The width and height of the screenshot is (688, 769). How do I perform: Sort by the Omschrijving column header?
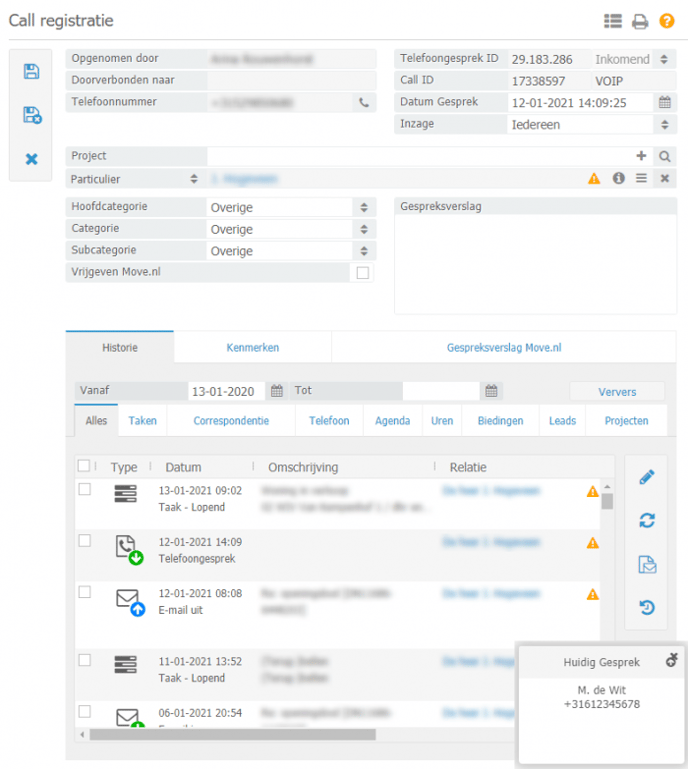point(303,467)
